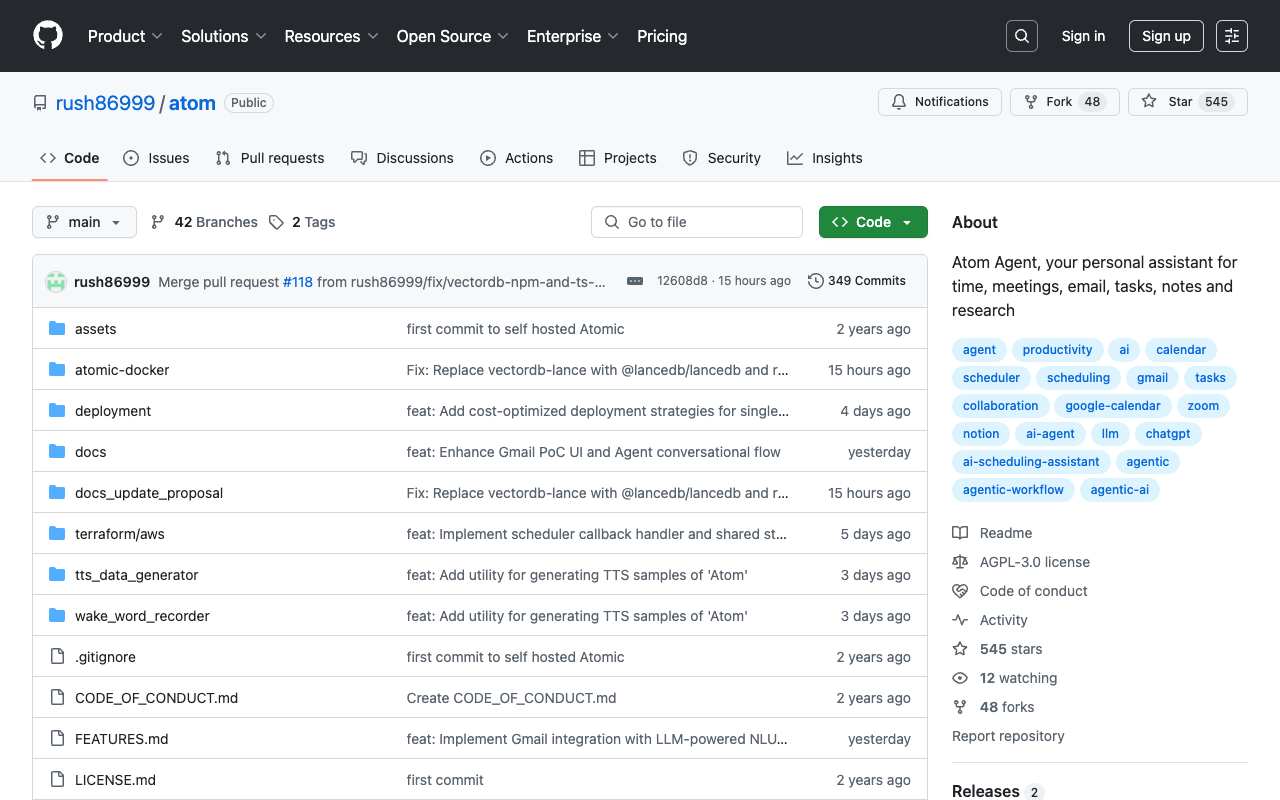Screen dimensions: 1280x800
Task: Open the 349 Commits history
Action: tap(857, 281)
